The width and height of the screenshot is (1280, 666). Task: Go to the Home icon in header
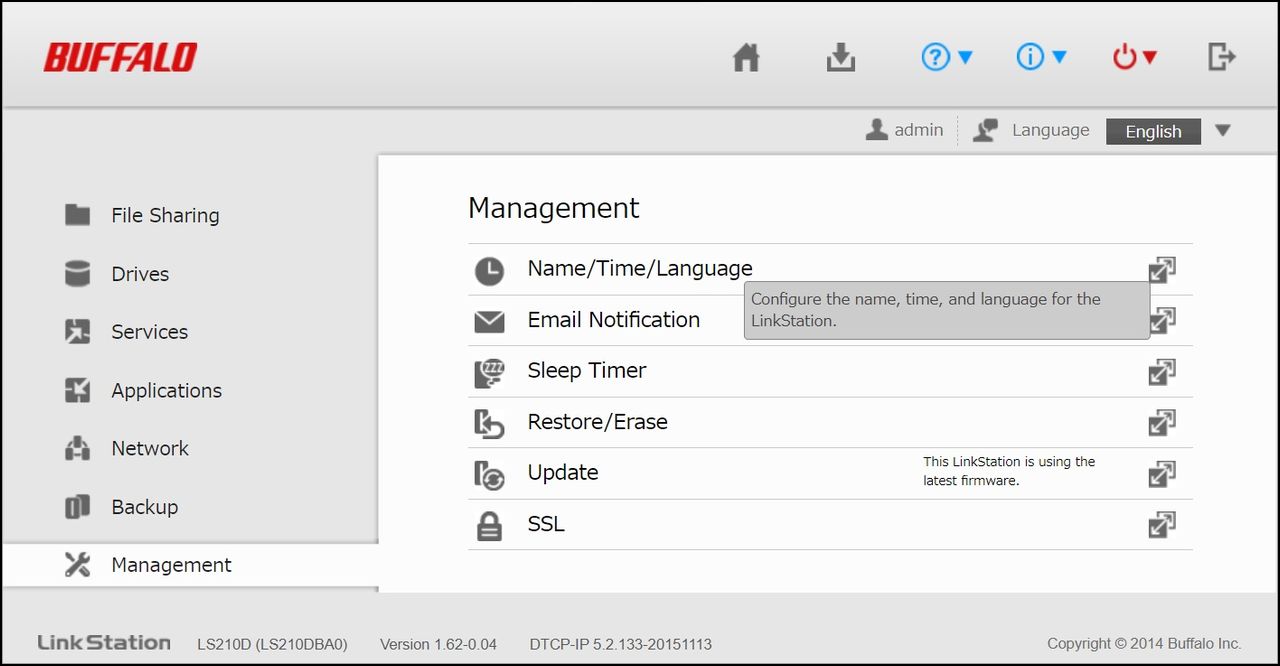click(746, 58)
